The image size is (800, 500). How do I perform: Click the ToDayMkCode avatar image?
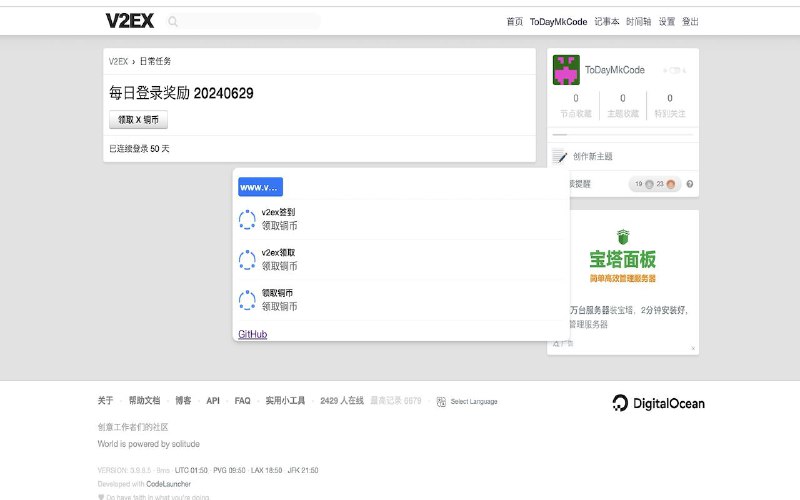click(x=566, y=70)
